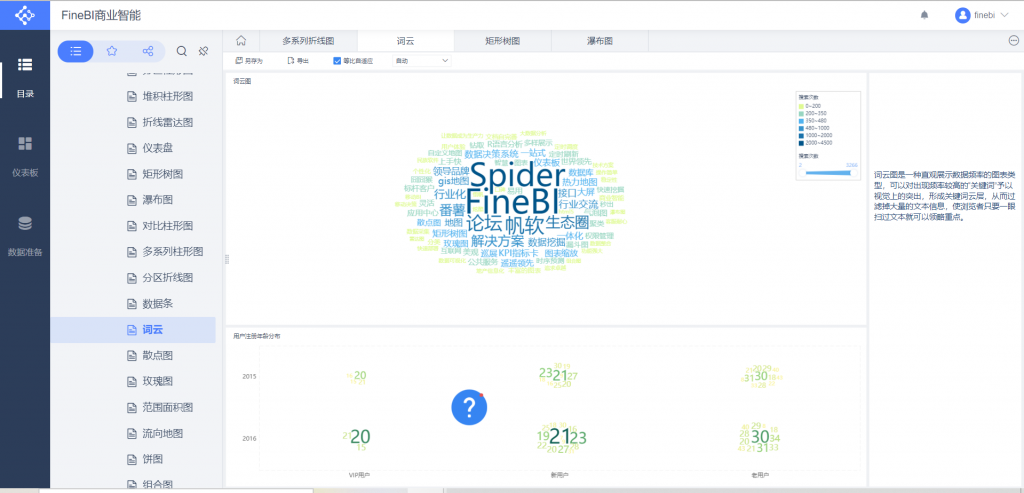Click the right handle of 搜索次数 slider
1024x493 pixels.
pyautogui.click(x=854, y=173)
